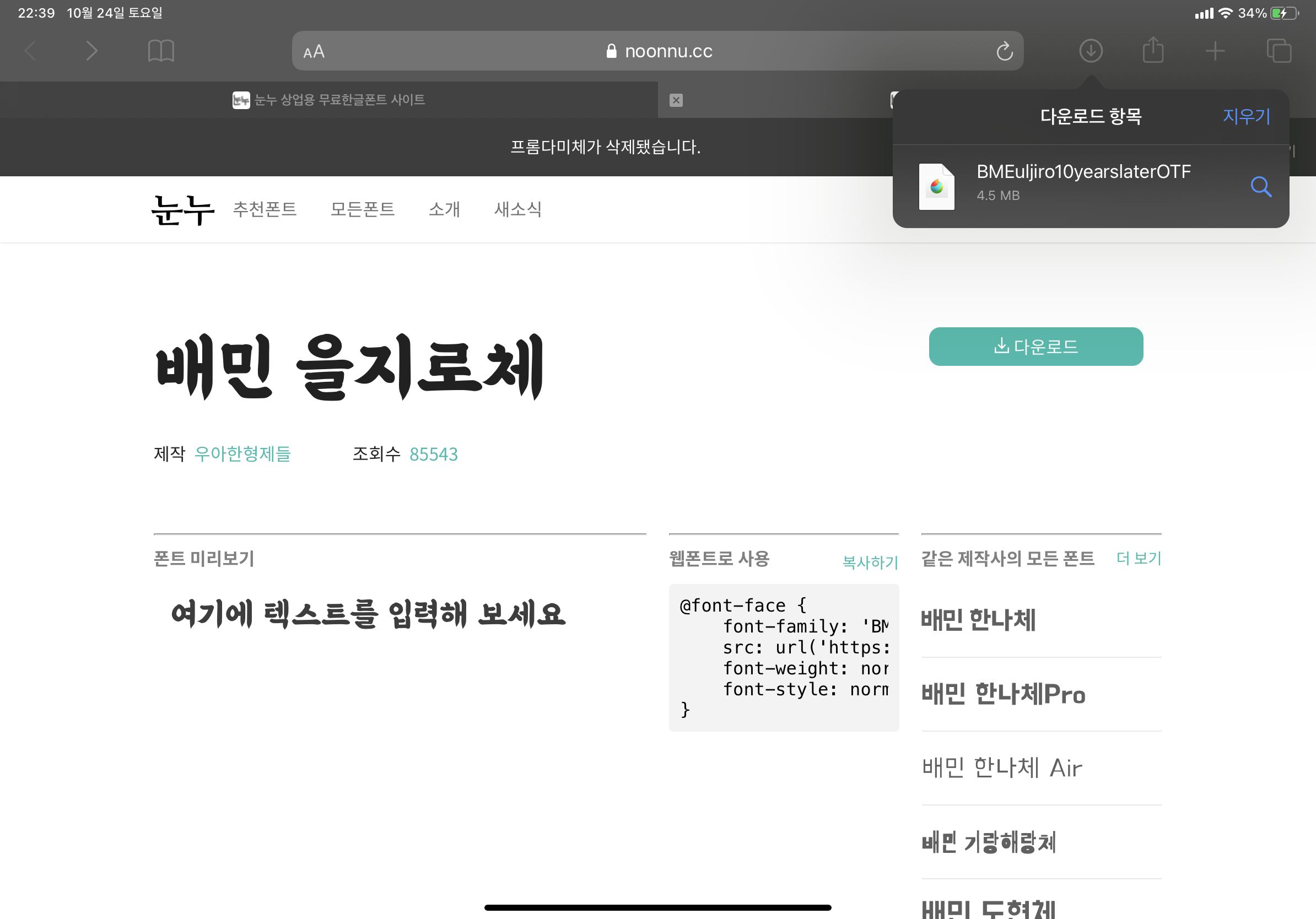Reload the page with refresh icon

(x=1004, y=52)
